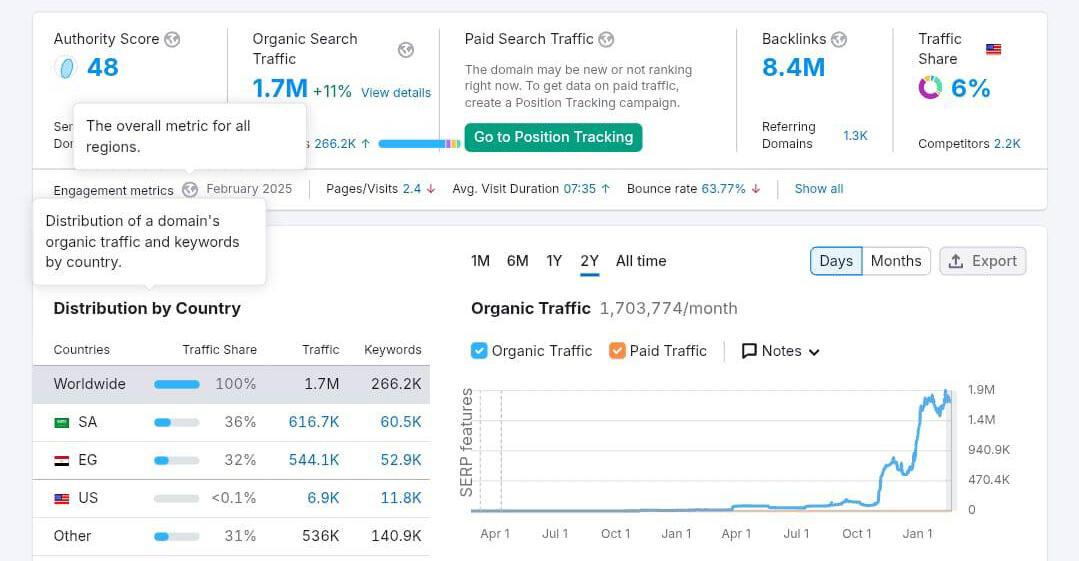Select the 1Y time range tab
Screen dimensions: 1079x561
pos(554,261)
